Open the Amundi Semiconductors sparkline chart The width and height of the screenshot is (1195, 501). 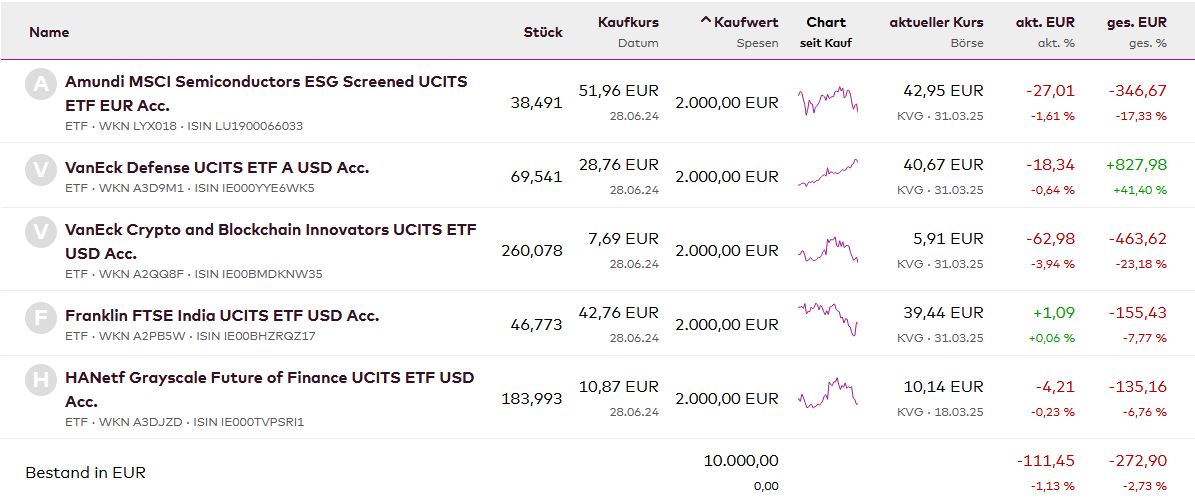[827, 102]
